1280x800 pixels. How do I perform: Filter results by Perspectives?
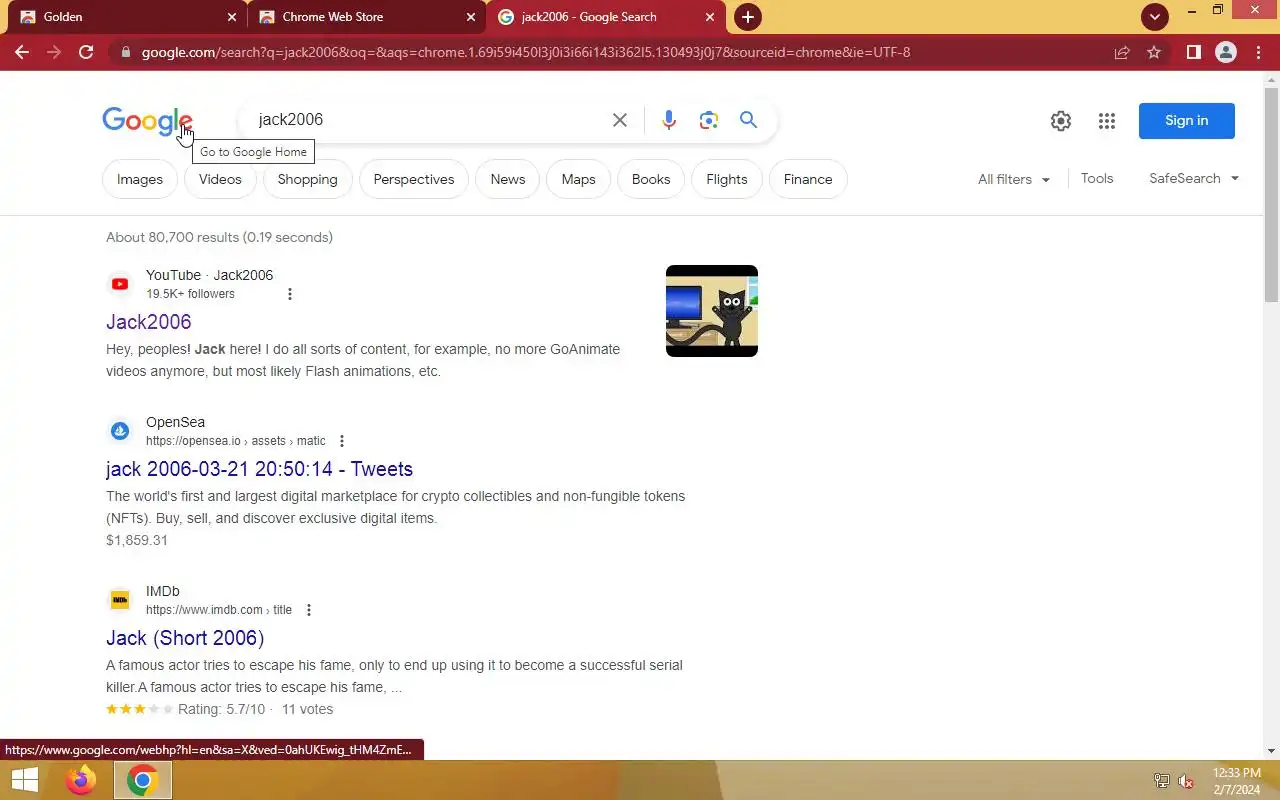point(414,179)
